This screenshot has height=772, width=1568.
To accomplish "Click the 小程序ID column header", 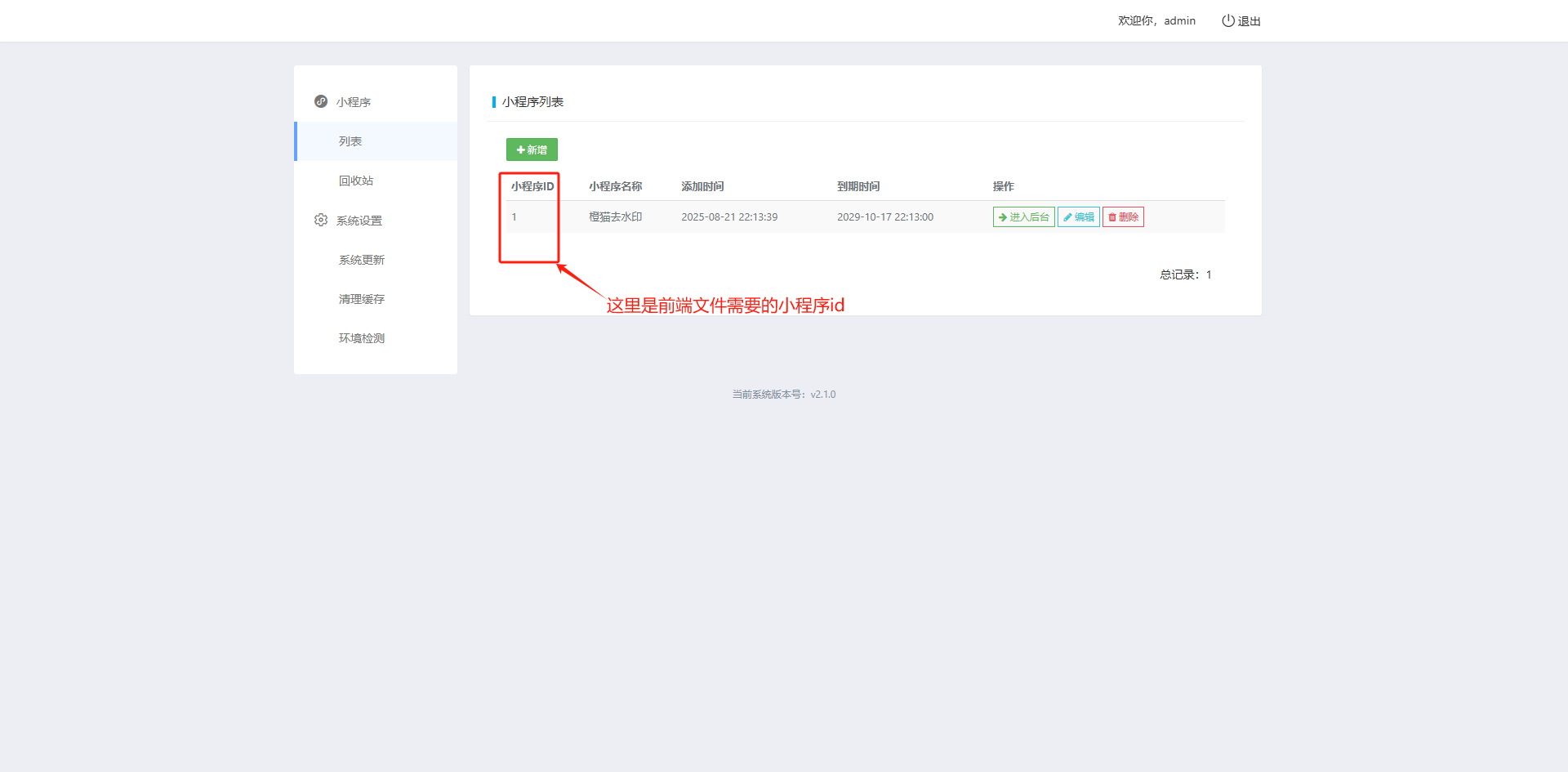I will [532, 186].
